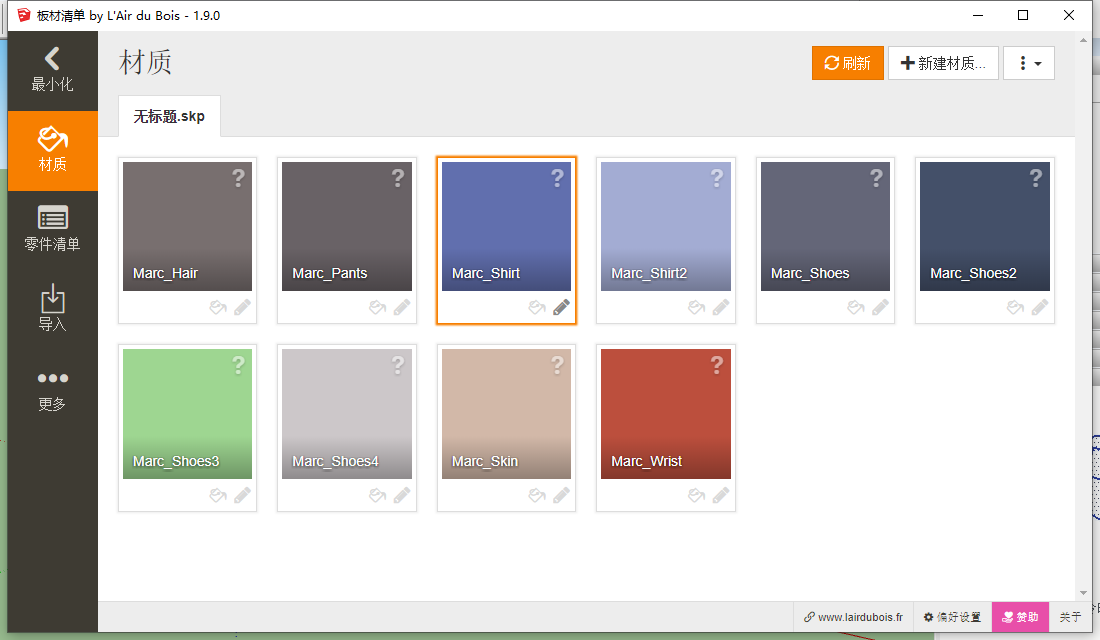Select the 无标题.skp tab
Screen dimensions: 1100x640
coord(169,116)
